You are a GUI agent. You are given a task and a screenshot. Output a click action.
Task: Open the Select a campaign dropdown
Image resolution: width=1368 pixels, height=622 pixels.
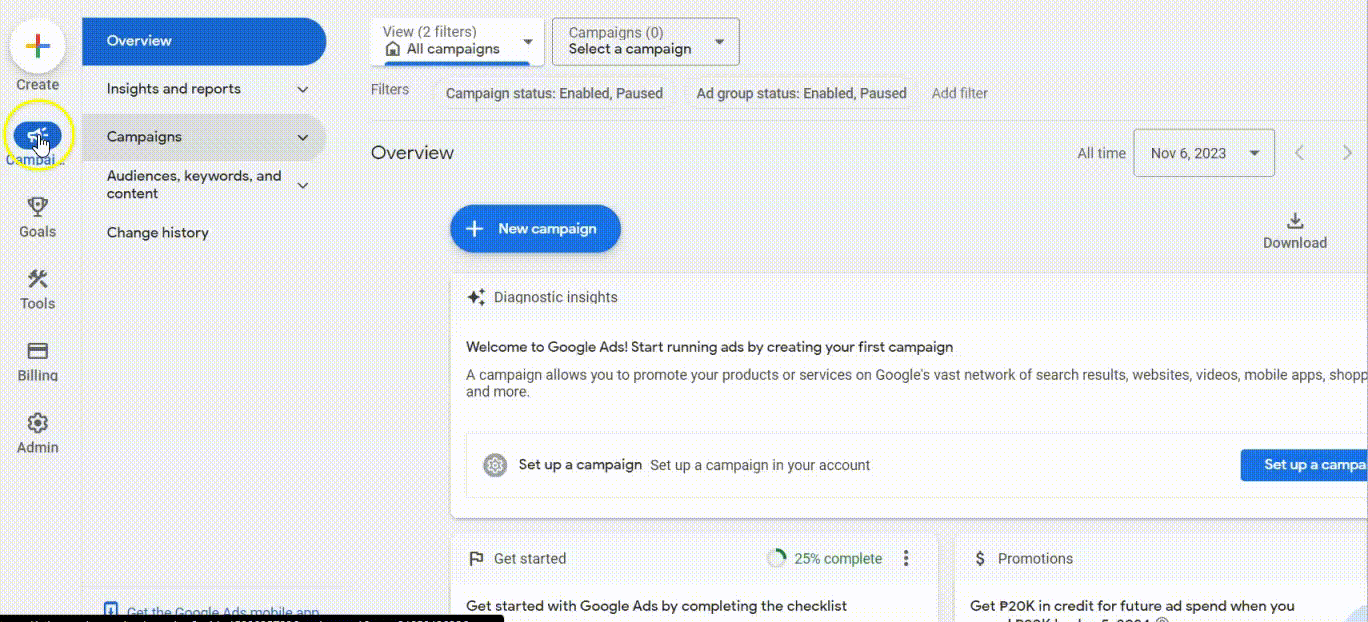[646, 41]
